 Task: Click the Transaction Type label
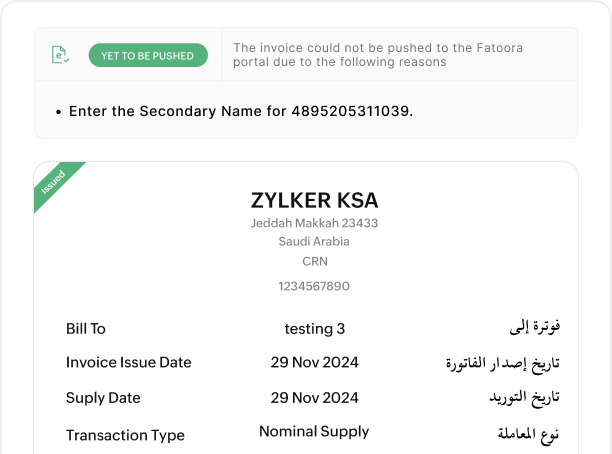tap(125, 435)
